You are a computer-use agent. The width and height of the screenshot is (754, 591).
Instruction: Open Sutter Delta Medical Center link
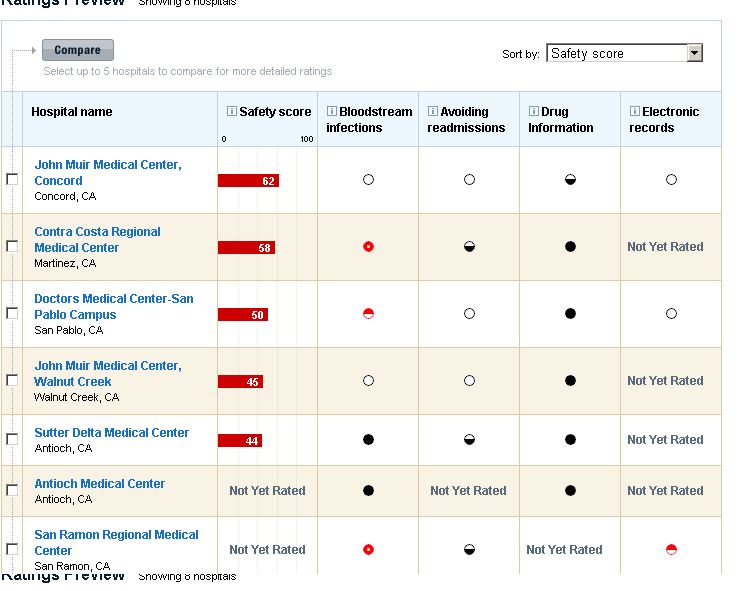coord(112,433)
